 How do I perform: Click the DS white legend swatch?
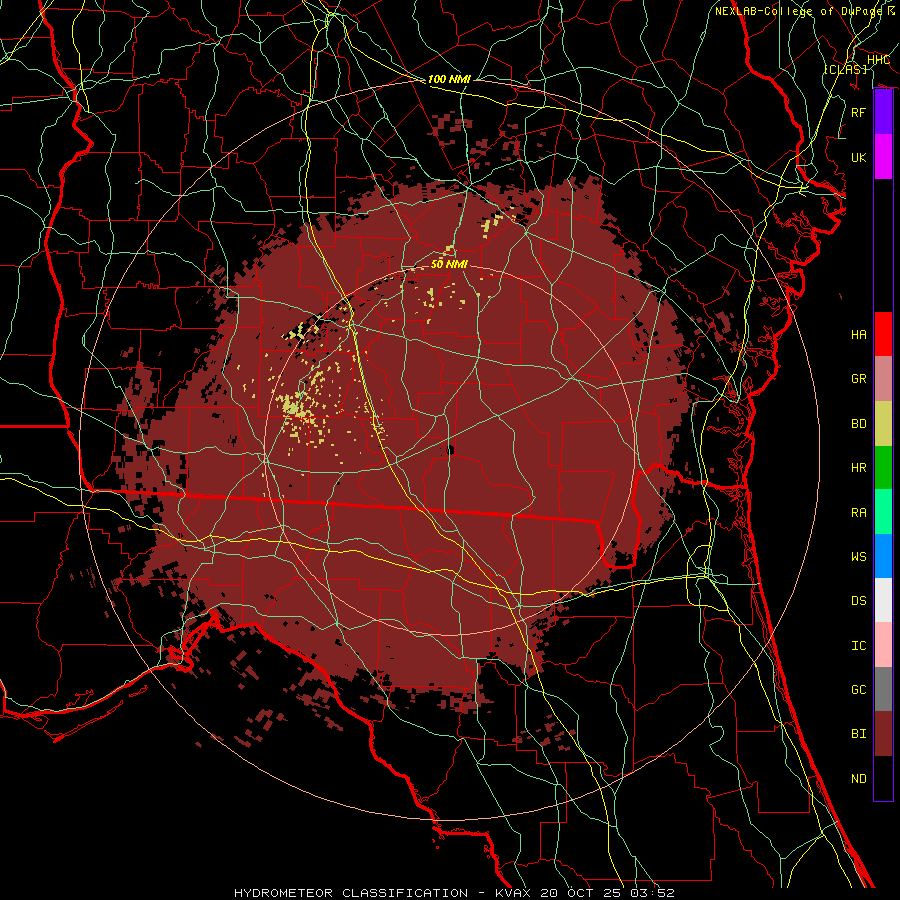coord(883,600)
